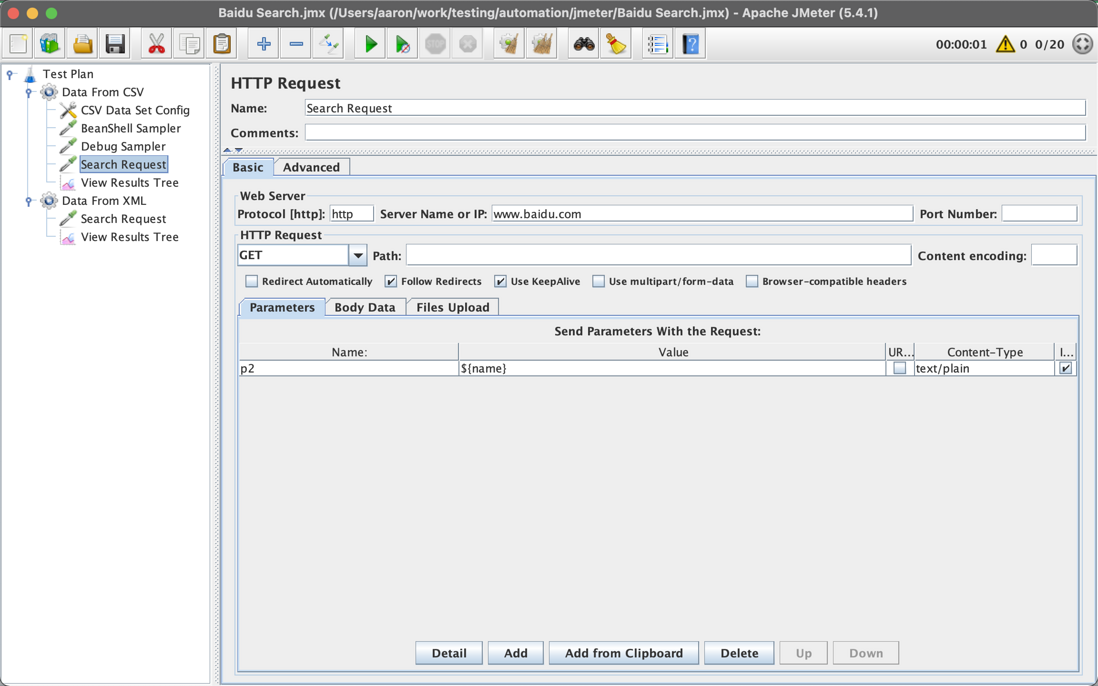Image resolution: width=1098 pixels, height=686 pixels.
Task: Click the p2 parameter name cell
Action: click(349, 368)
